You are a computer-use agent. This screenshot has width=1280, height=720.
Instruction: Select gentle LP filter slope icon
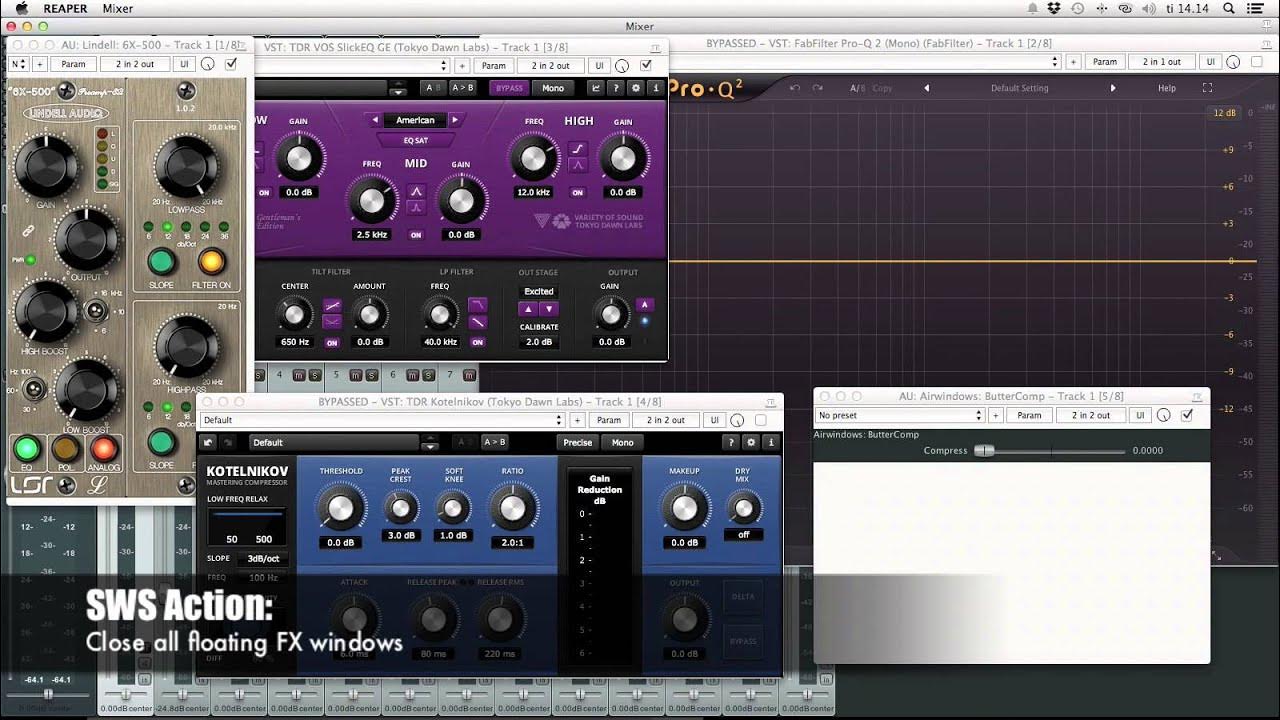478,322
